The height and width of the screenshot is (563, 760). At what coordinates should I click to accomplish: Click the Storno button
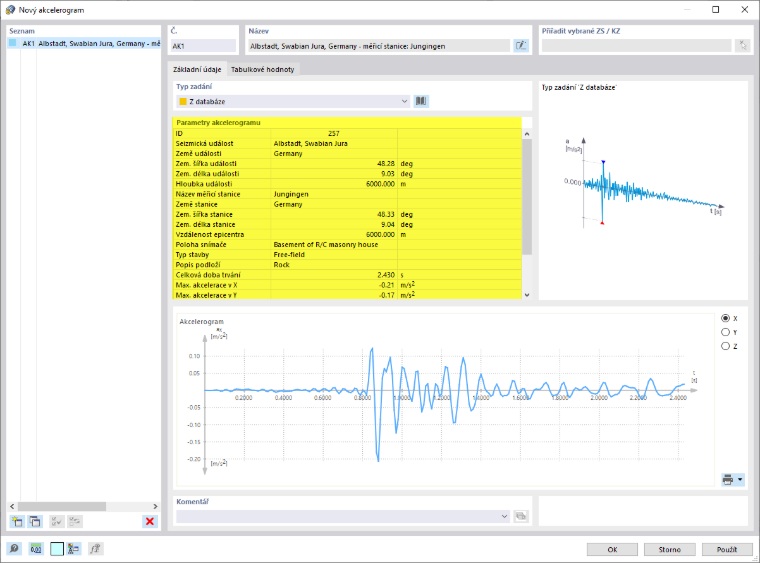point(669,549)
